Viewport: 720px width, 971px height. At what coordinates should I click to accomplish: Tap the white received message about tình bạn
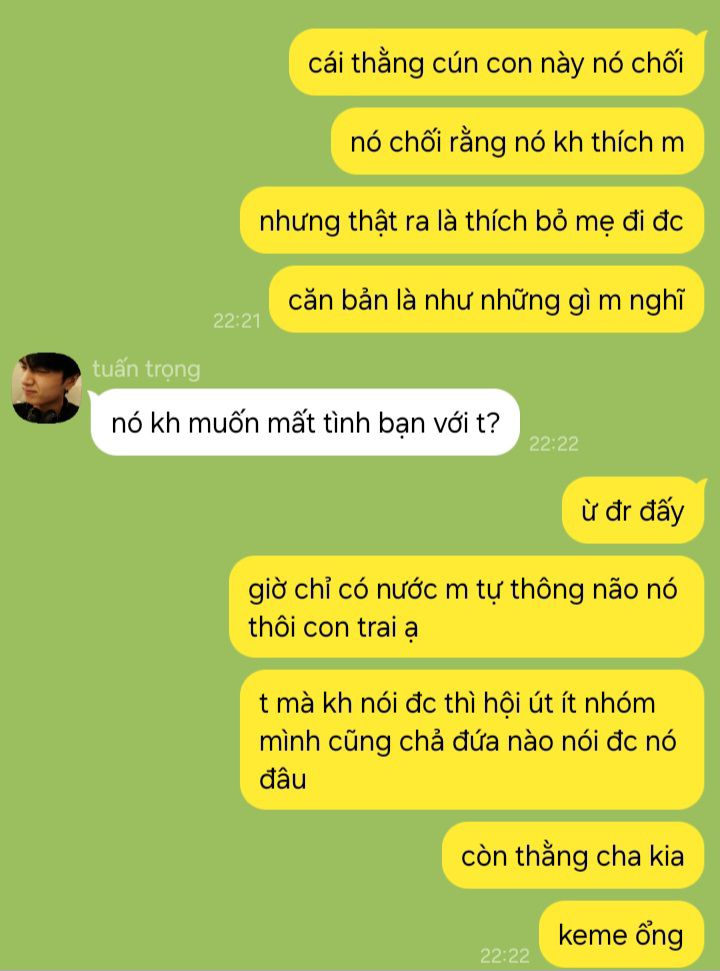[x=305, y=422]
